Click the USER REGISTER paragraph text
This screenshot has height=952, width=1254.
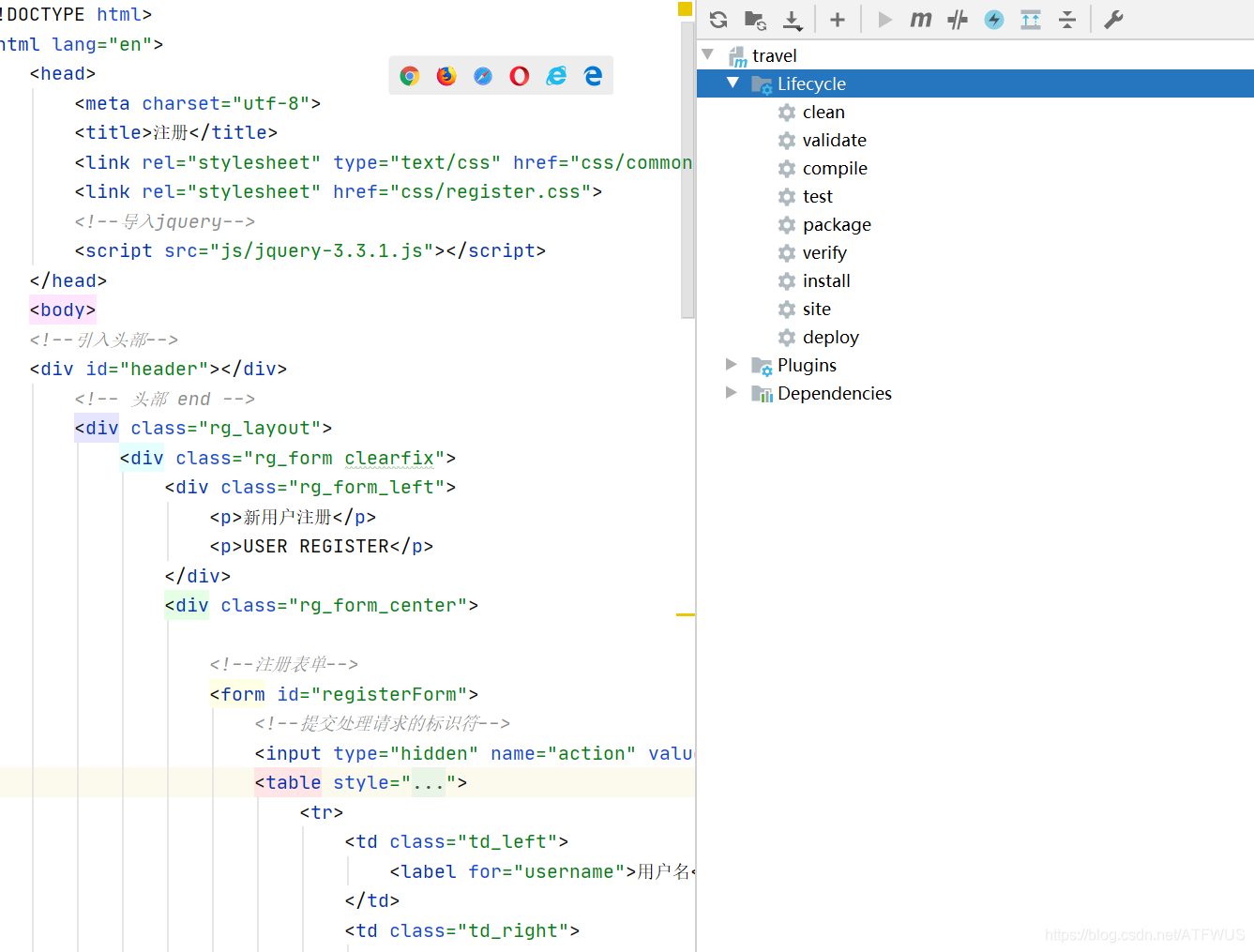pyautogui.click(x=316, y=546)
